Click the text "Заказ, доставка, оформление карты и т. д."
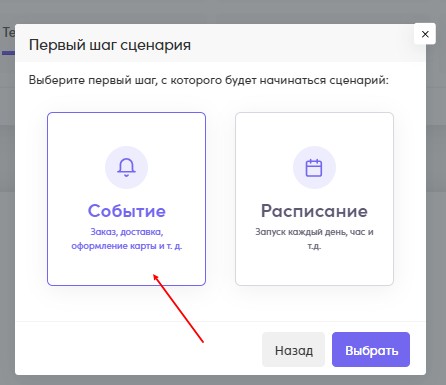The image size is (446, 385). pos(127,239)
